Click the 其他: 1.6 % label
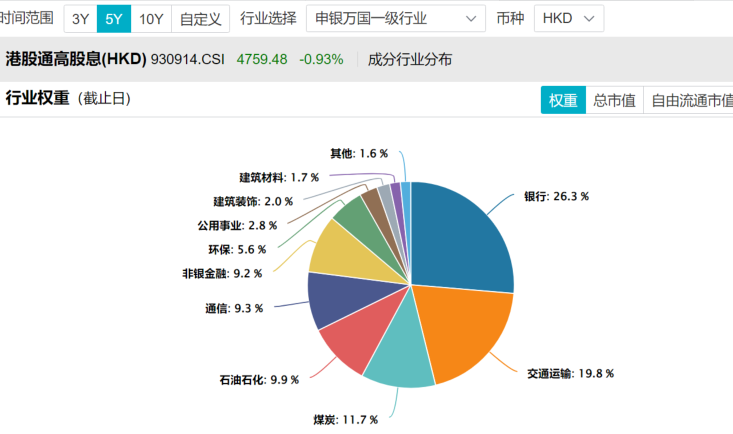 [x=359, y=153]
